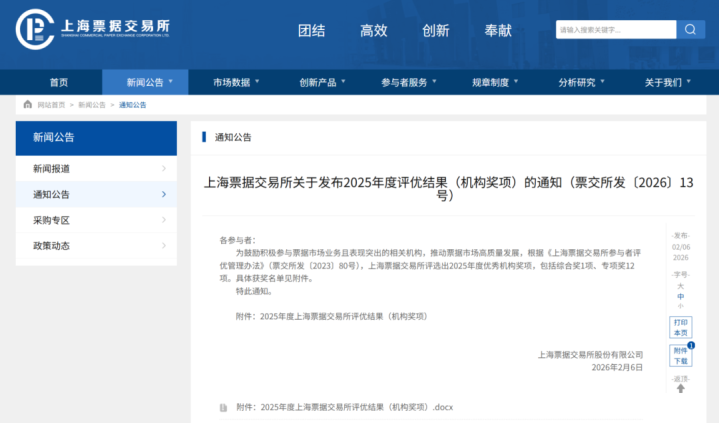The image size is (719, 423).
Task: Click the 各参与者 greeting line
Action: 238,240
